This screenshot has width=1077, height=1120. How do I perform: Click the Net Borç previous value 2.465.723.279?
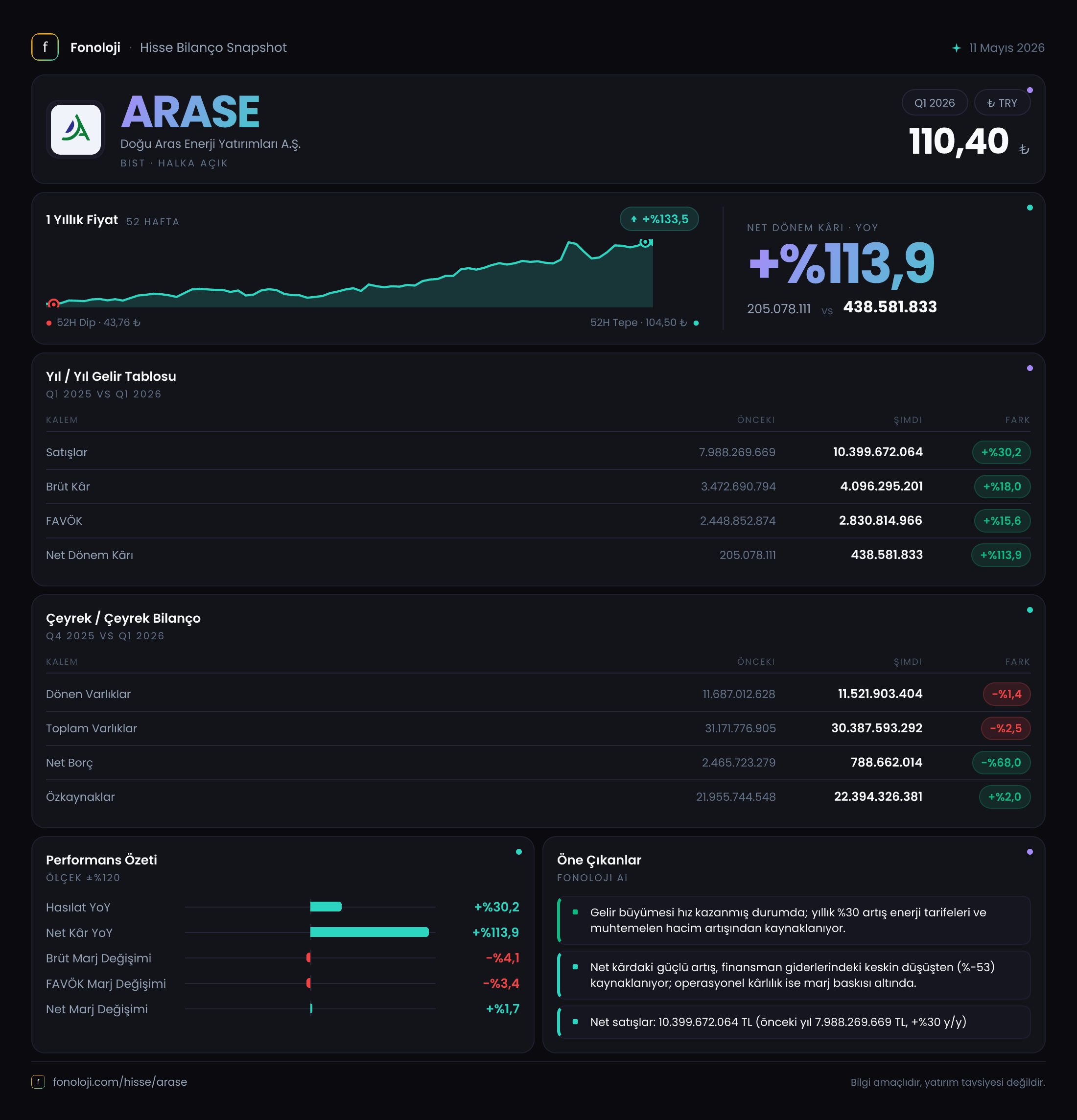pyautogui.click(x=739, y=762)
